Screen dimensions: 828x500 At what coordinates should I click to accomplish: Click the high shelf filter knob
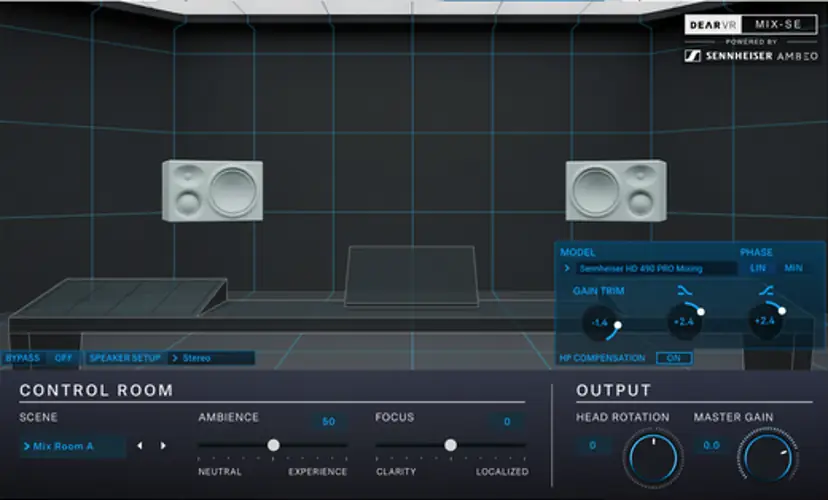(765, 321)
